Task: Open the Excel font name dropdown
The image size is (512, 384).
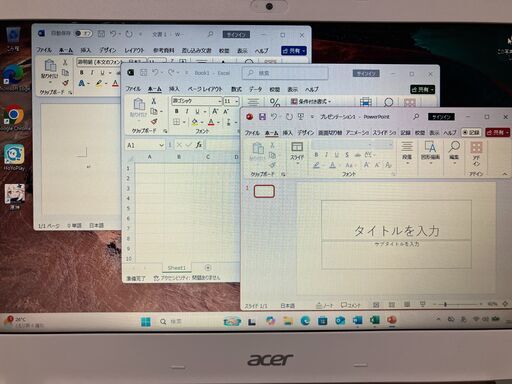Action: [x=220, y=101]
